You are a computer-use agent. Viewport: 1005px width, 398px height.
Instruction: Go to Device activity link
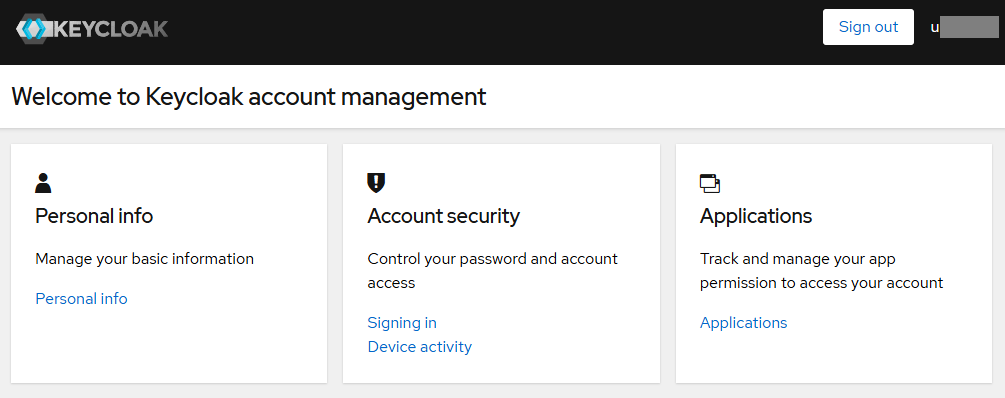(419, 347)
